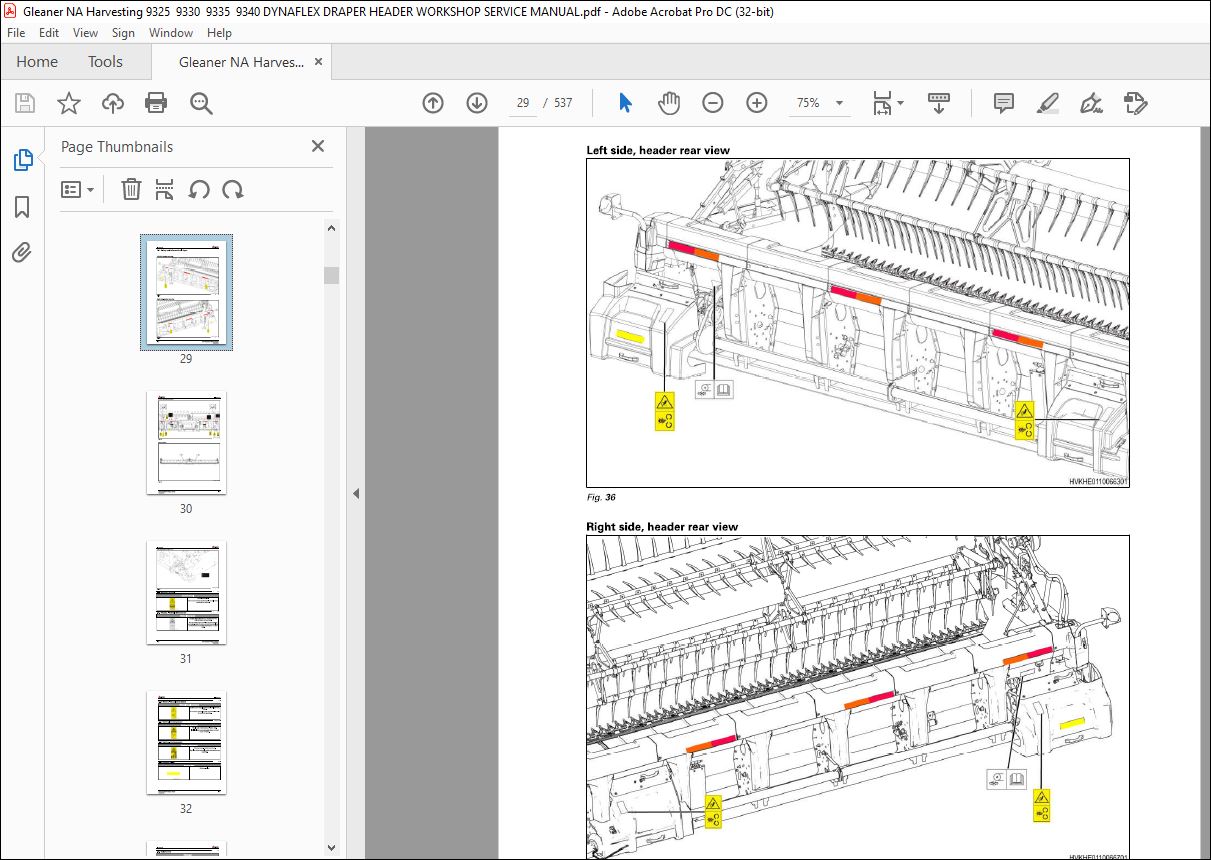Zoom in with the plus button

point(757,103)
